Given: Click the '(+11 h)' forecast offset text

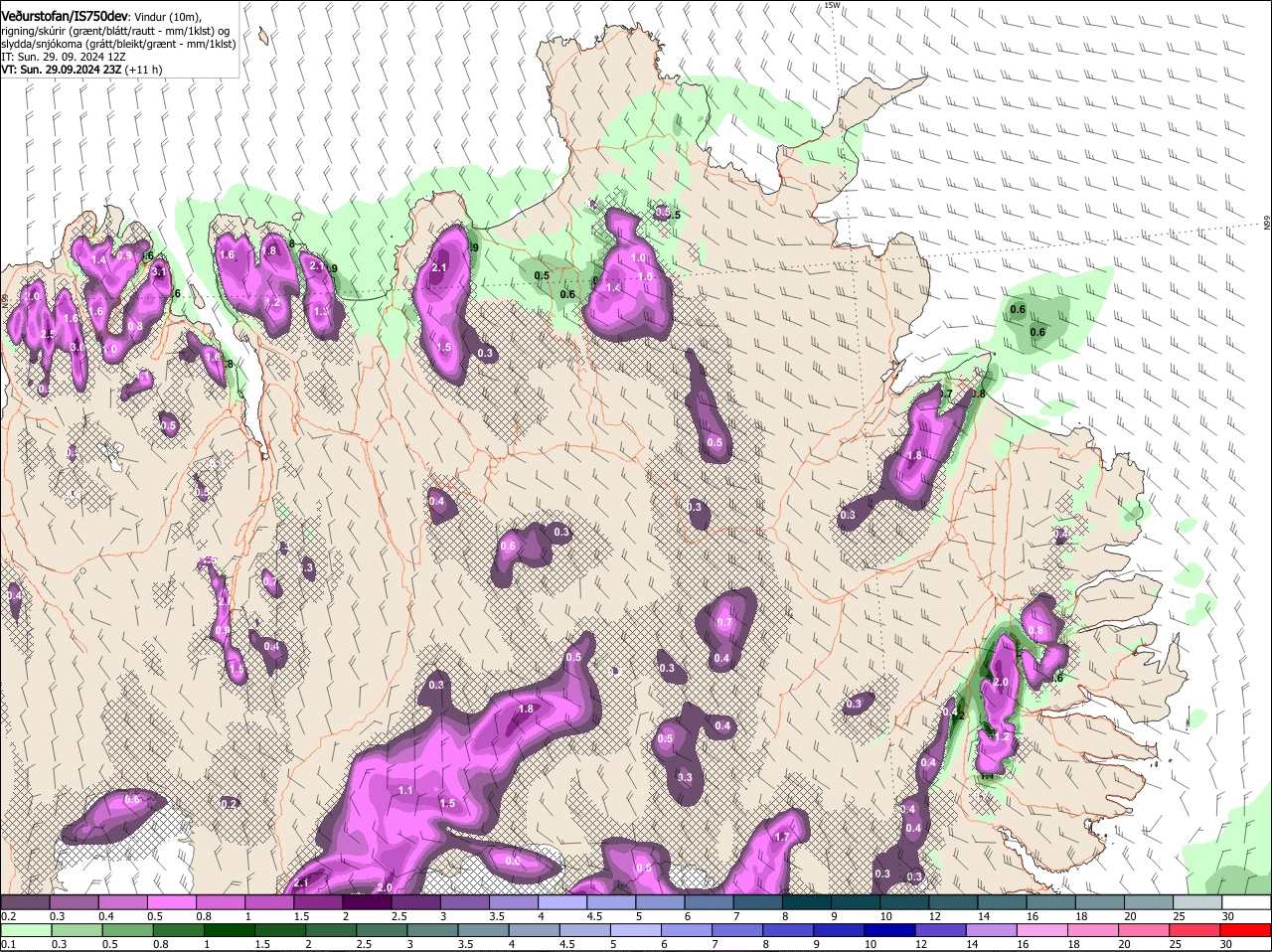Looking at the screenshot, I should 144,70.
